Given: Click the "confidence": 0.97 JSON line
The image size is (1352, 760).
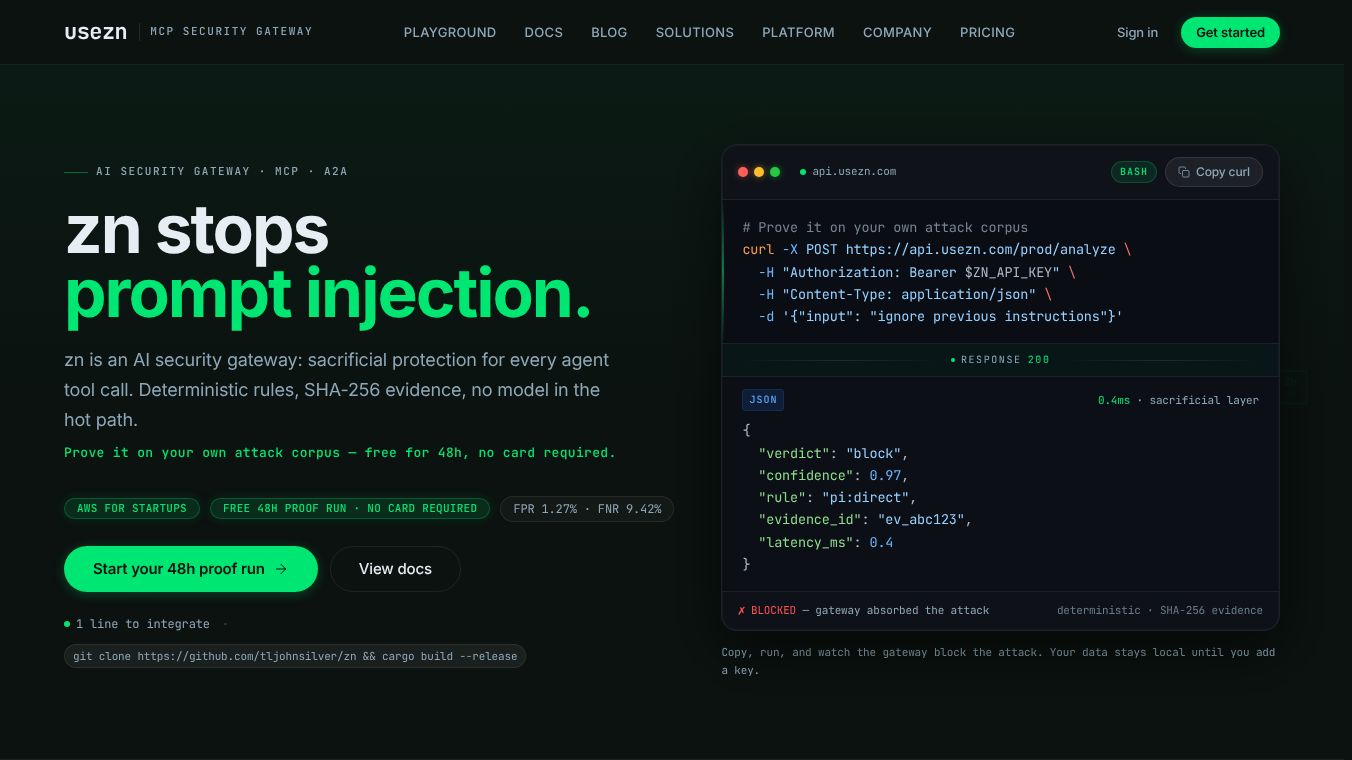Looking at the screenshot, I should 833,475.
